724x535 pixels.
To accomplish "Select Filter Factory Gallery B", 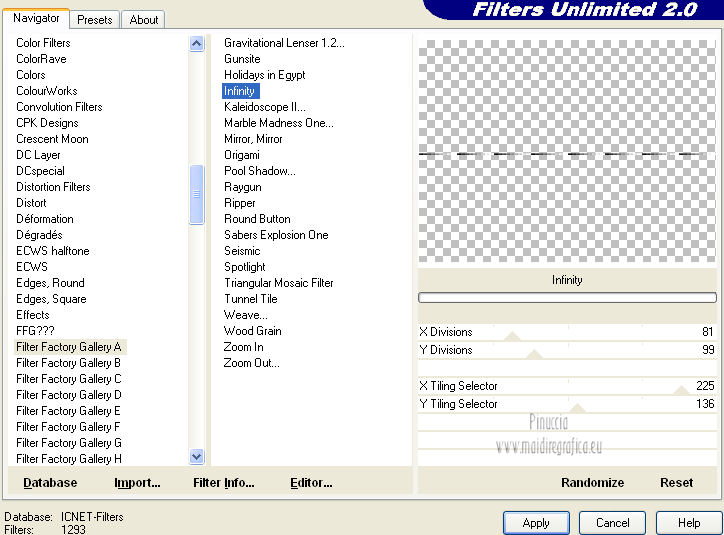I will (68, 363).
